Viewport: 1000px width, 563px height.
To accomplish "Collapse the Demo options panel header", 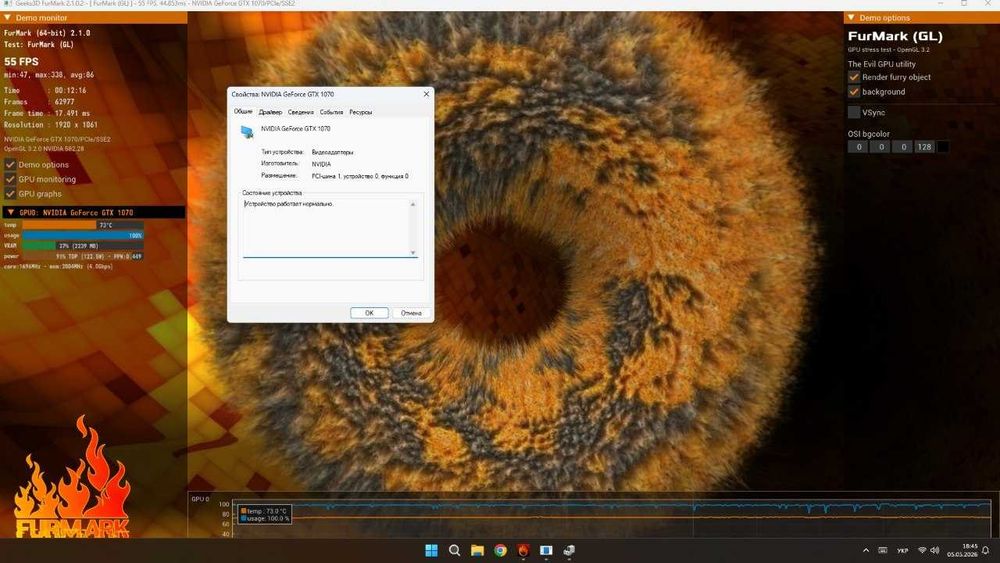I will pos(851,18).
